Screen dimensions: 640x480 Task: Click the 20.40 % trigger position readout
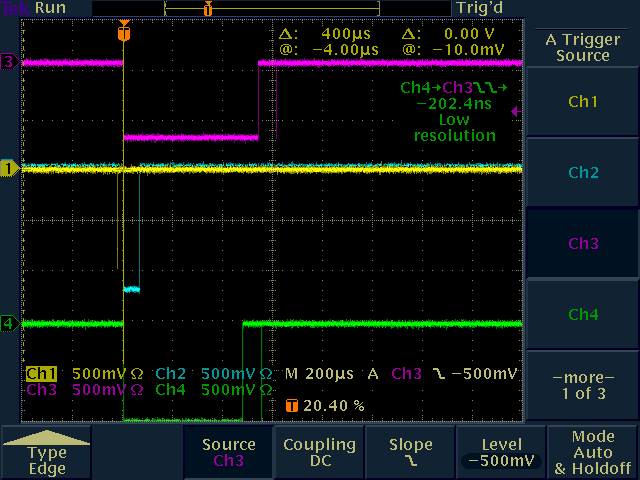(x=334, y=406)
